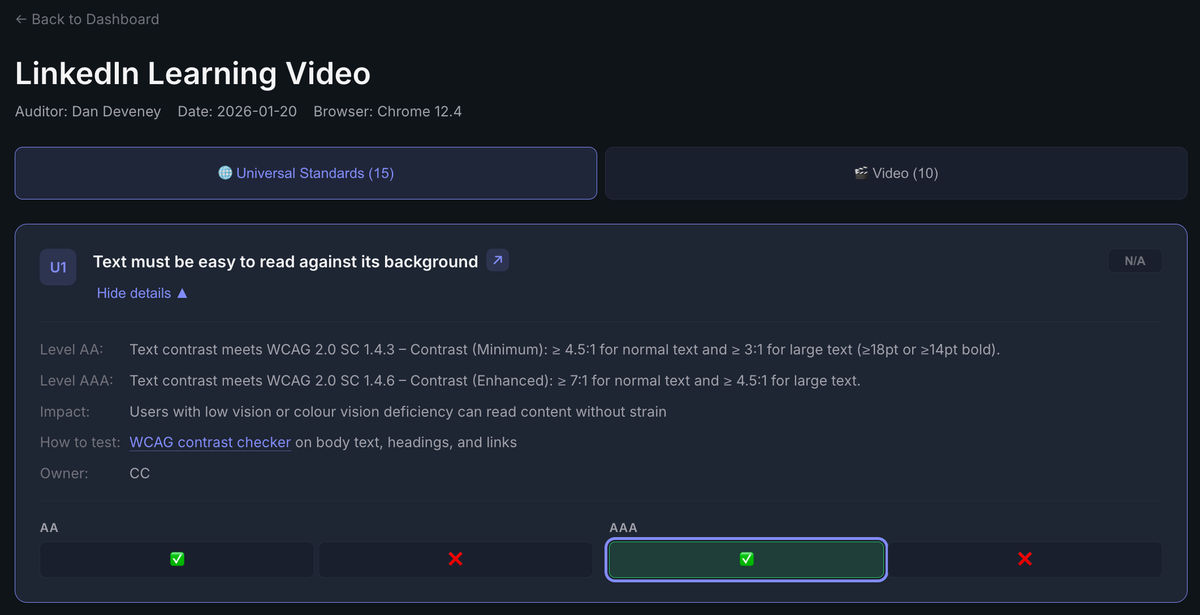The height and width of the screenshot is (615, 1200).
Task: Mark AA level as failed with red X
Action: tap(456, 559)
